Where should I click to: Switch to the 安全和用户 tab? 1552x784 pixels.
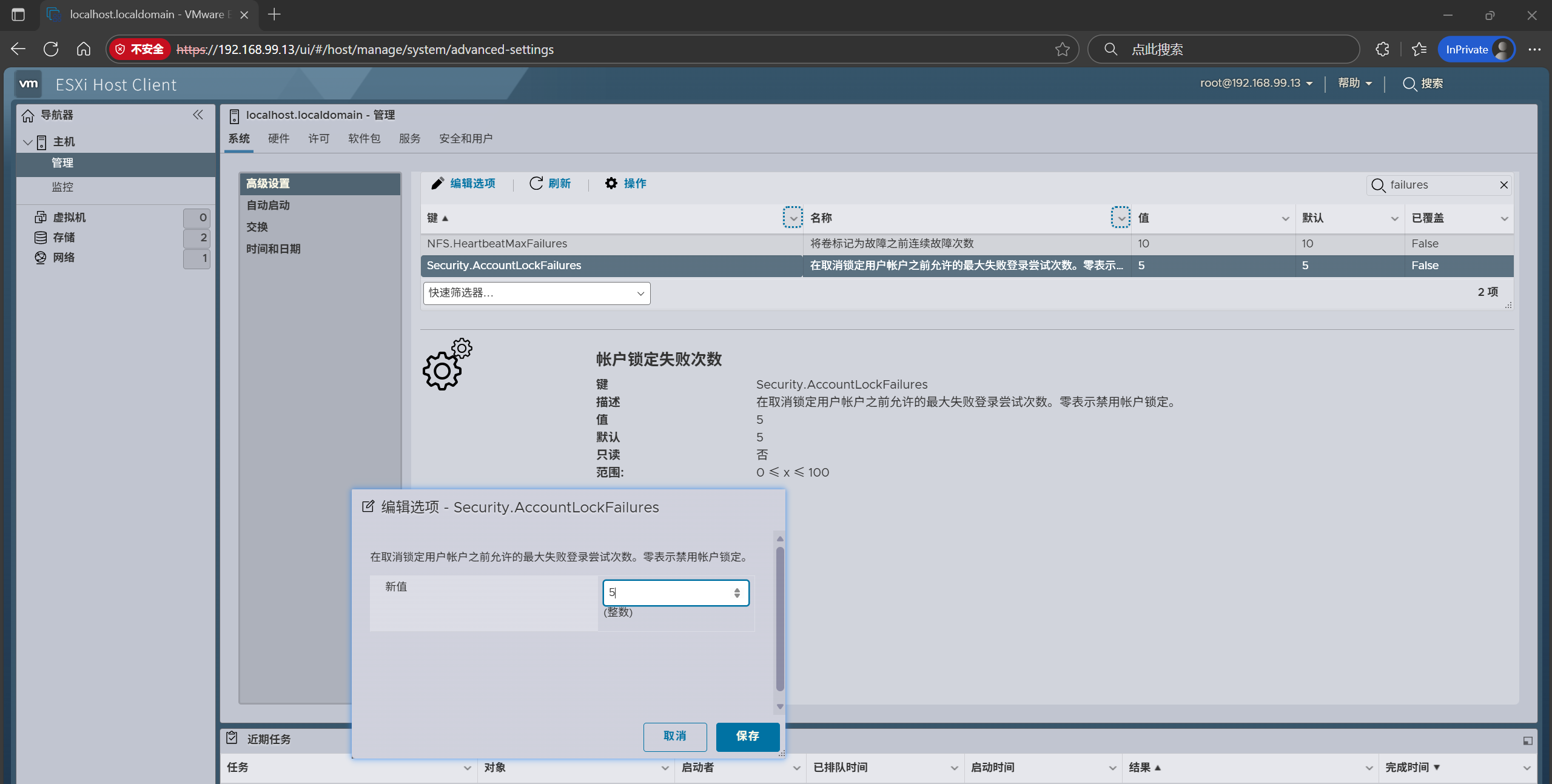click(466, 138)
